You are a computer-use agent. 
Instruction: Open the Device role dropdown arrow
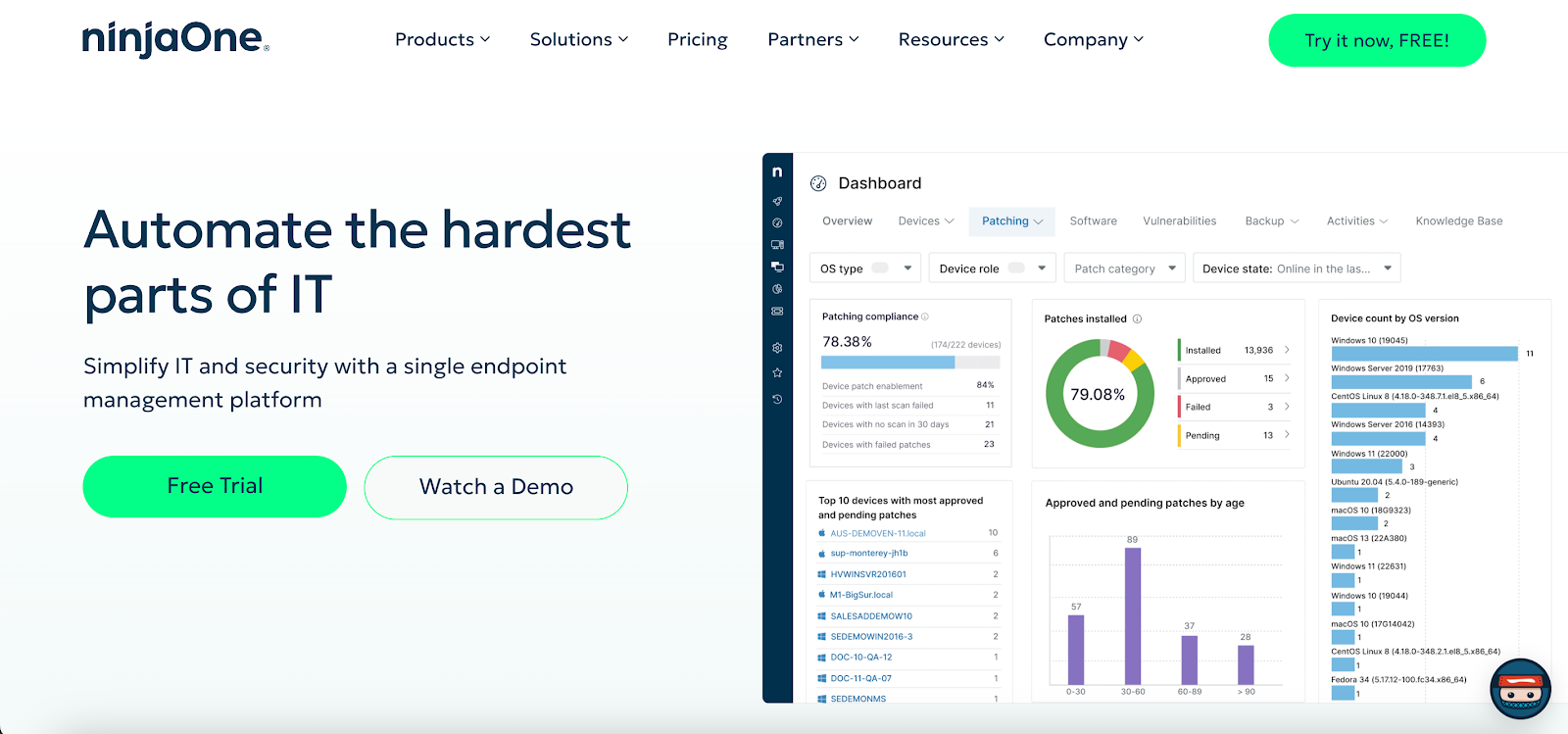click(x=1042, y=268)
